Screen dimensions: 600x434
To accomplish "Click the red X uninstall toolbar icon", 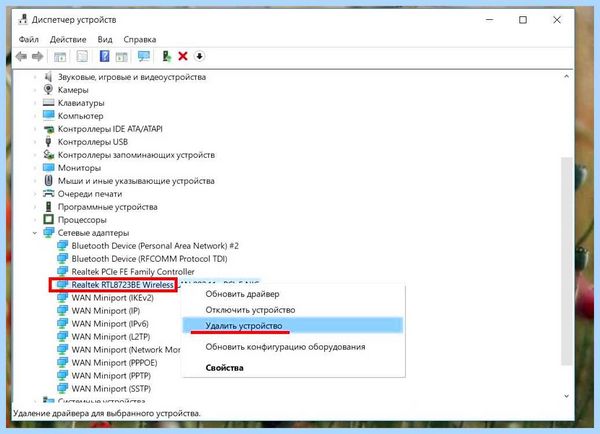I will pos(183,56).
